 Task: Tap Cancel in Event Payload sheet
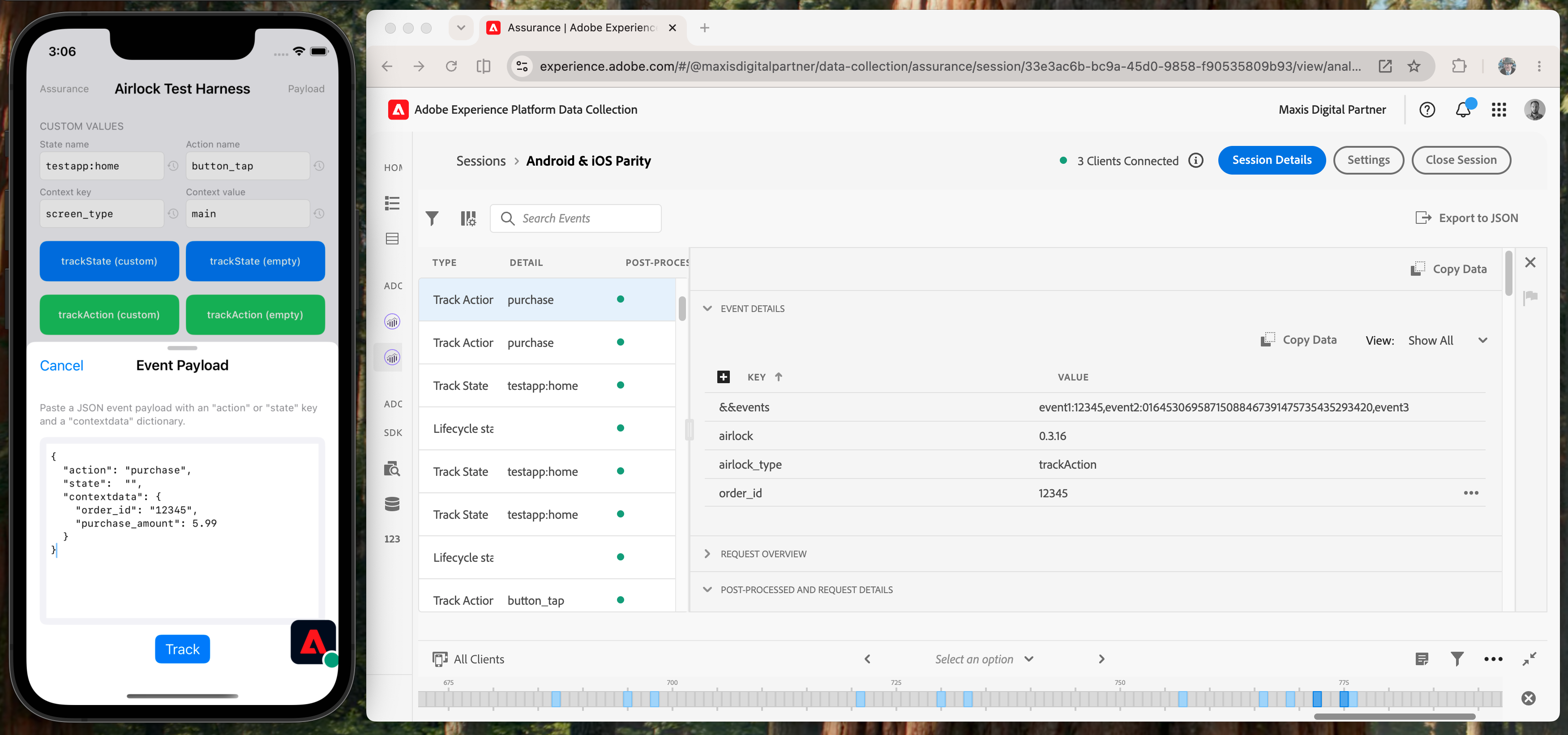61,366
